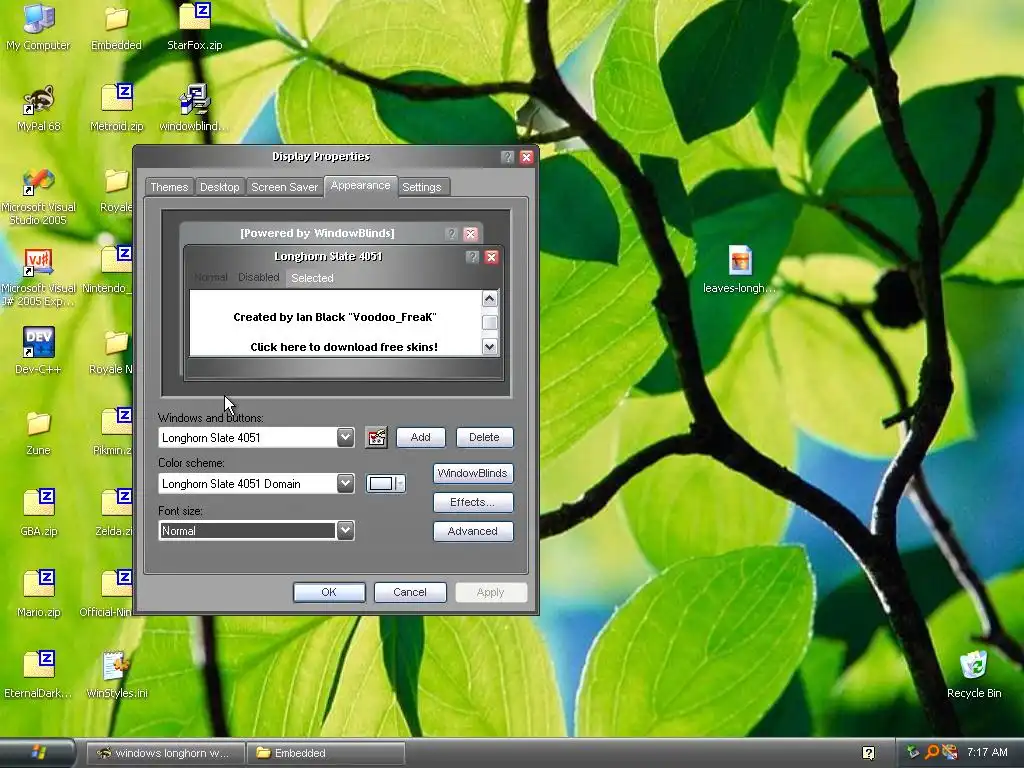Open the Start button on taskbar
1024x768 pixels.
(x=37, y=752)
